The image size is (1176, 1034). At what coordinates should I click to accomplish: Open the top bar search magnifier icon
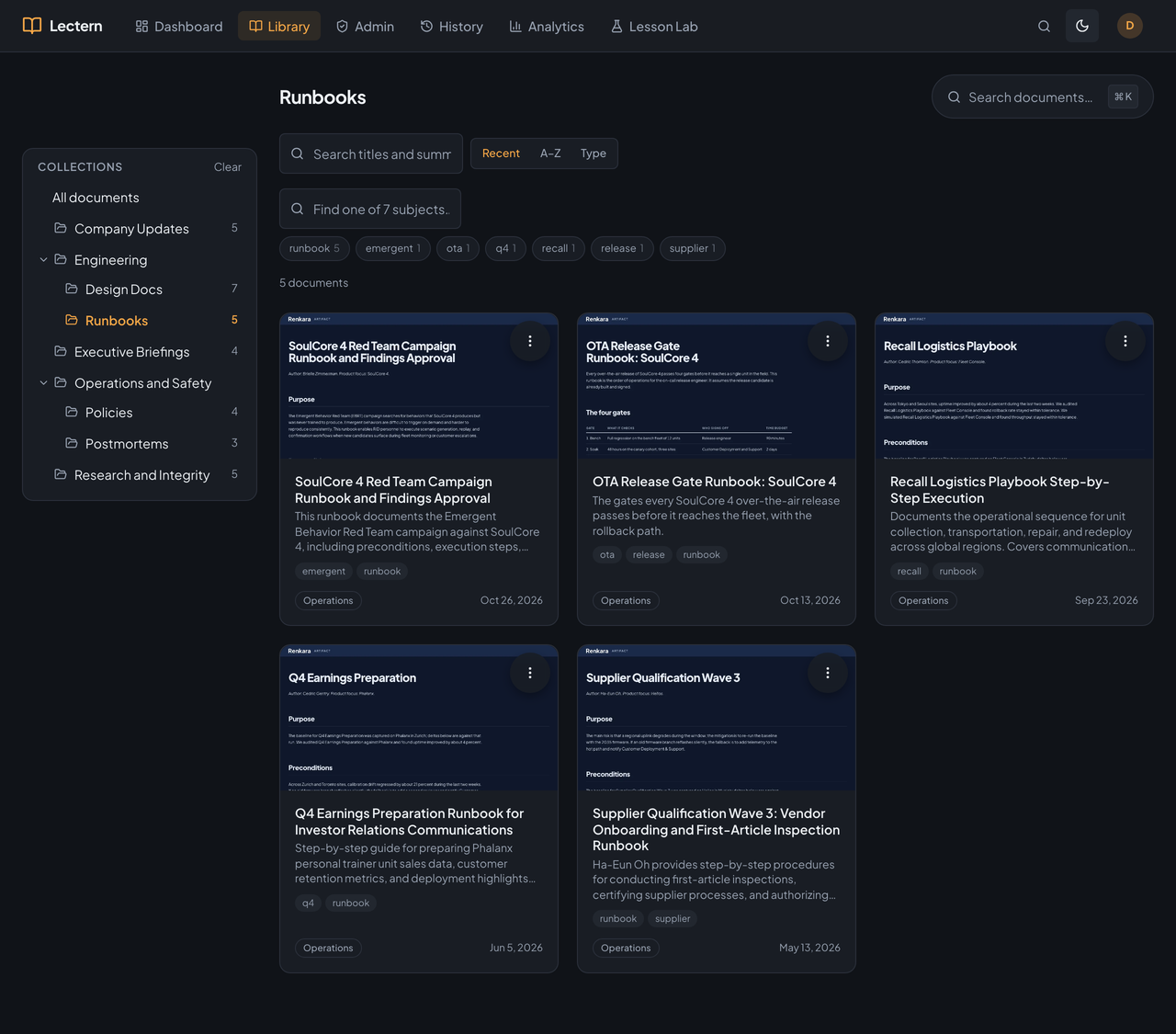pos(1044,26)
